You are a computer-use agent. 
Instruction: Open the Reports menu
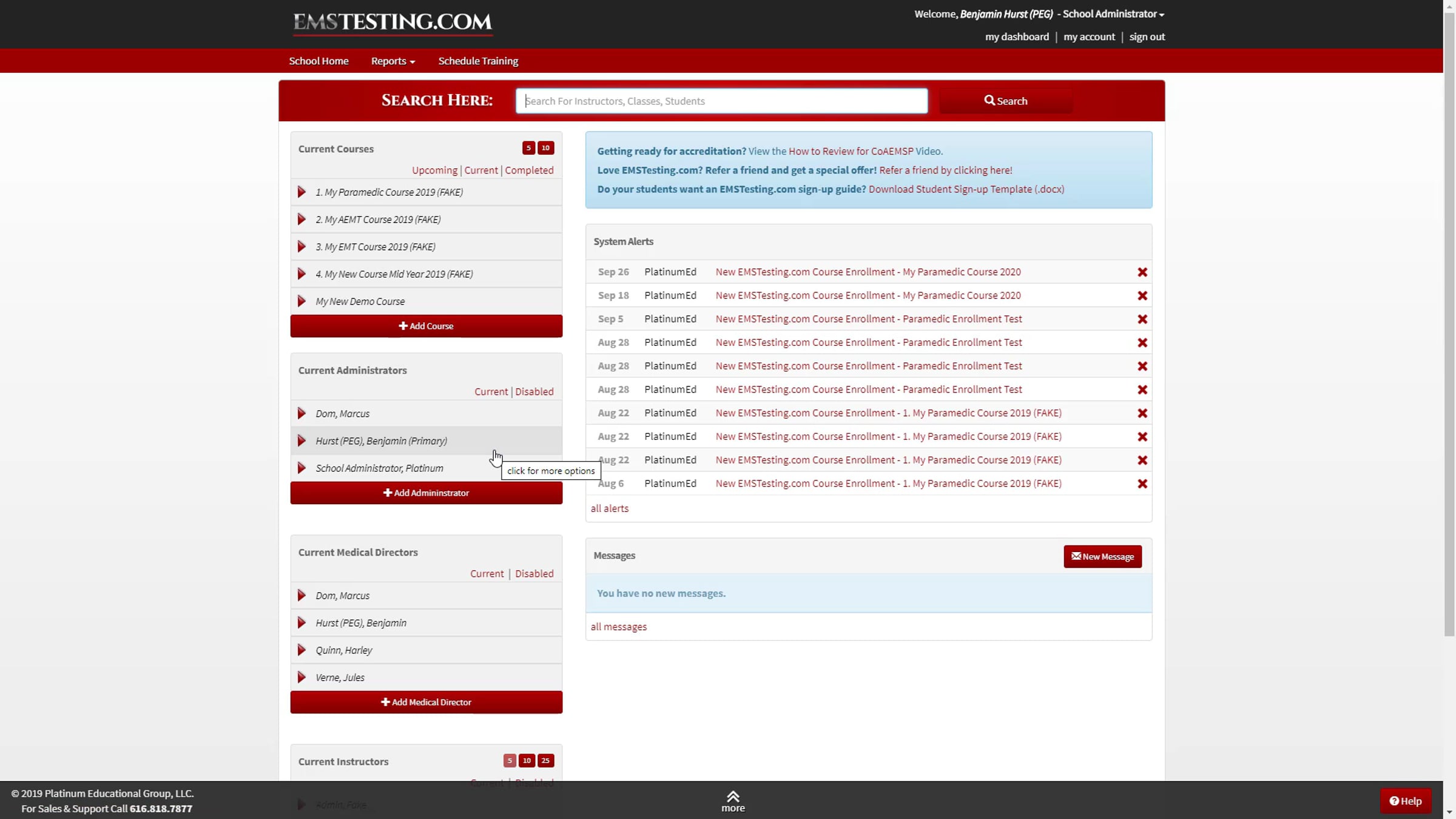tap(393, 61)
